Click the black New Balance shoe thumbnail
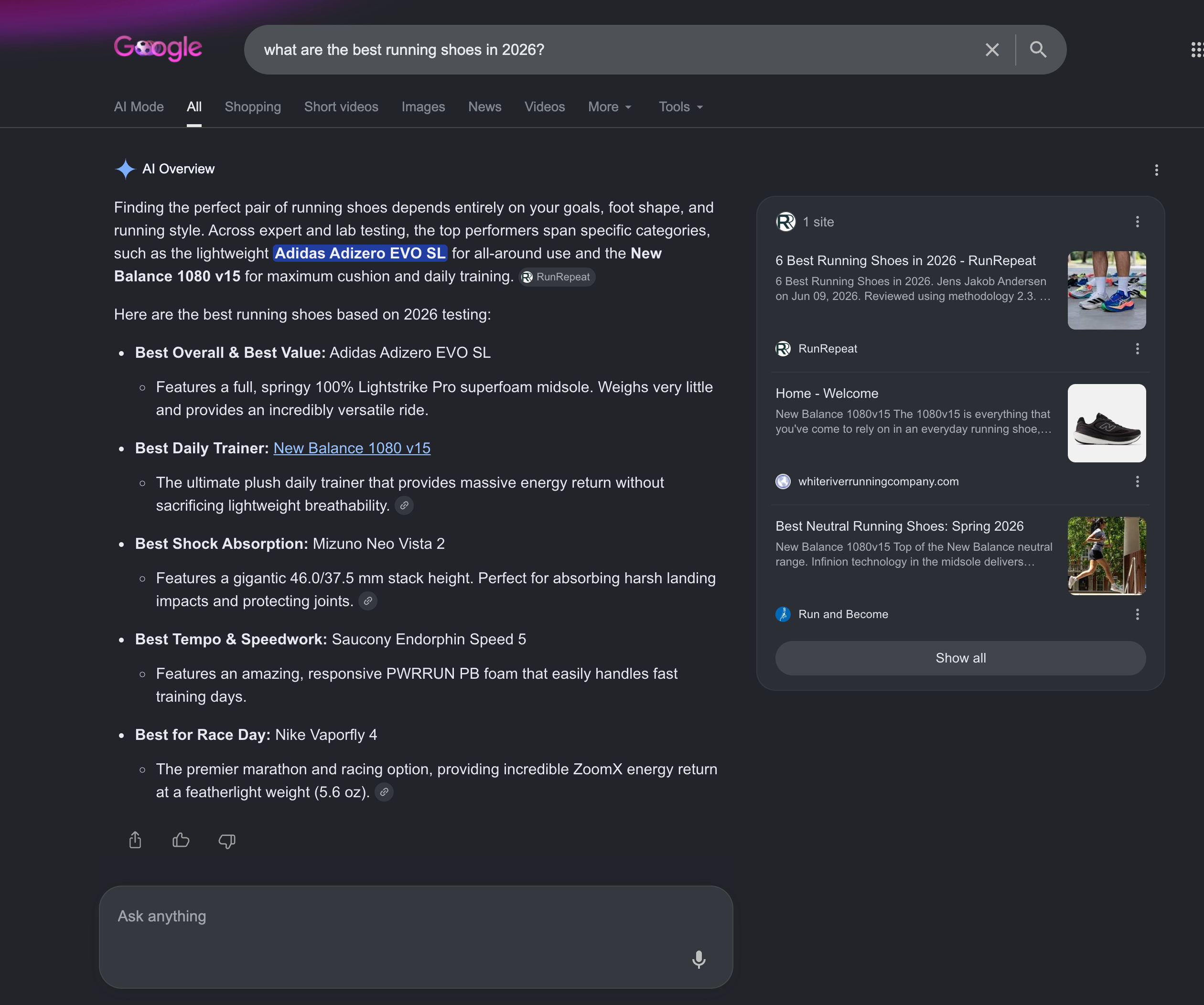The height and width of the screenshot is (1005, 1204). click(x=1107, y=423)
